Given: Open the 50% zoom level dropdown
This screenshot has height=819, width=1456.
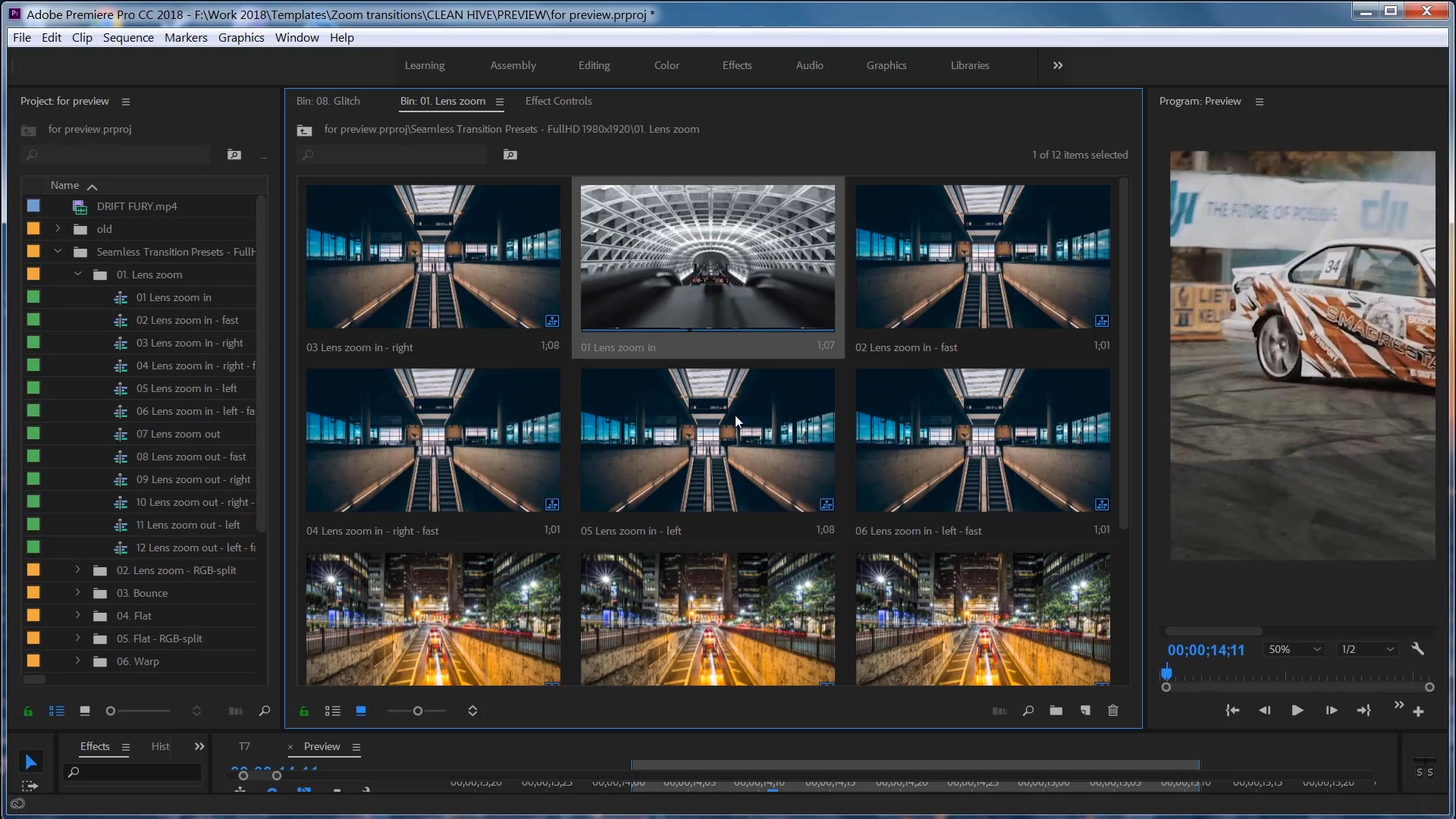Looking at the screenshot, I should point(1295,649).
